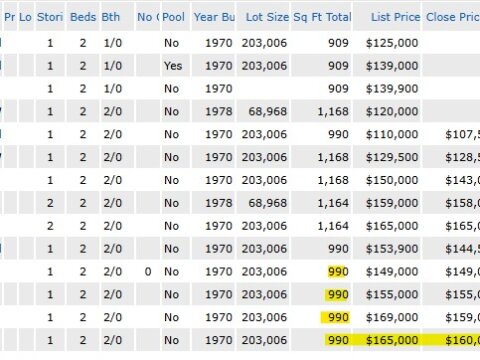This screenshot has height=360, width=480.
Task: Sort by the Year Built column header
Action: click(x=214, y=17)
